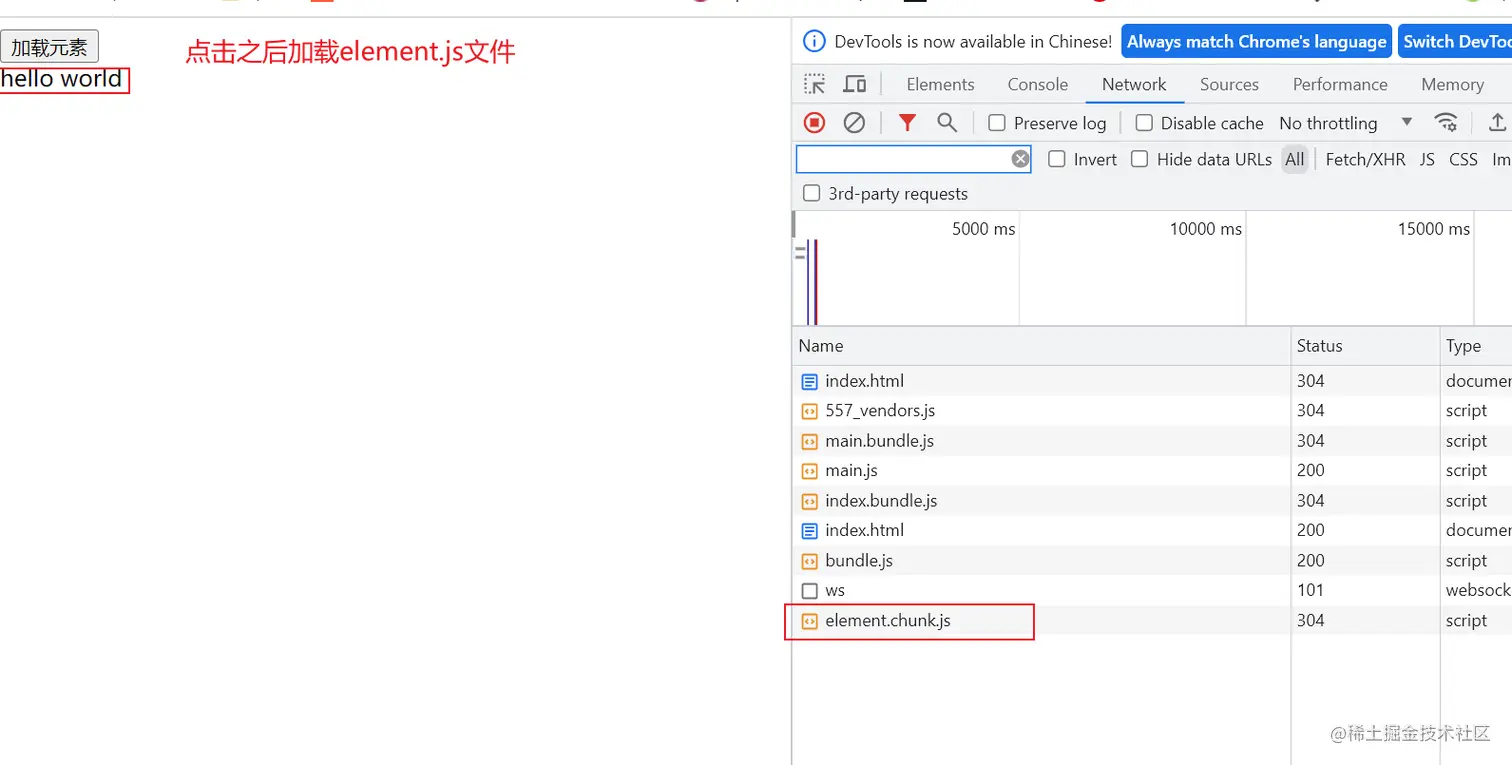Stop recording network log
The width and height of the screenshot is (1512, 765).
(x=815, y=123)
